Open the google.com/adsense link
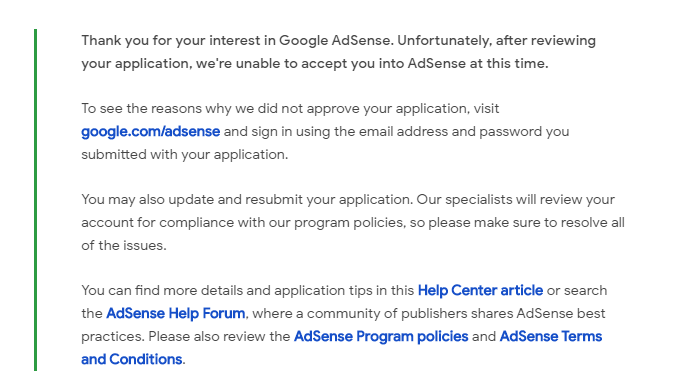Screen dimensions: 700x387 (150, 132)
